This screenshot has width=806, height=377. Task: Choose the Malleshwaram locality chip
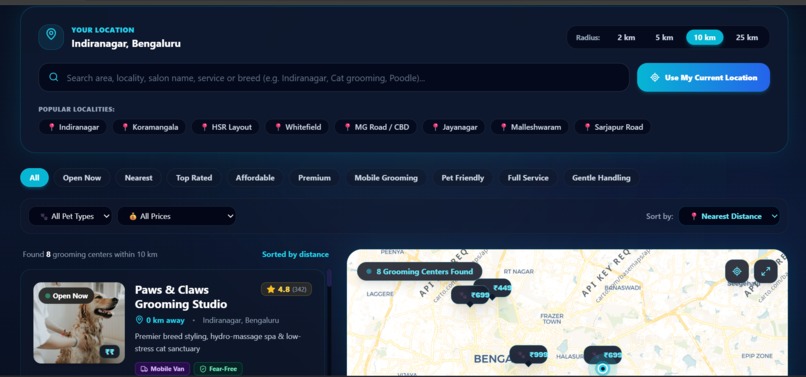529,127
